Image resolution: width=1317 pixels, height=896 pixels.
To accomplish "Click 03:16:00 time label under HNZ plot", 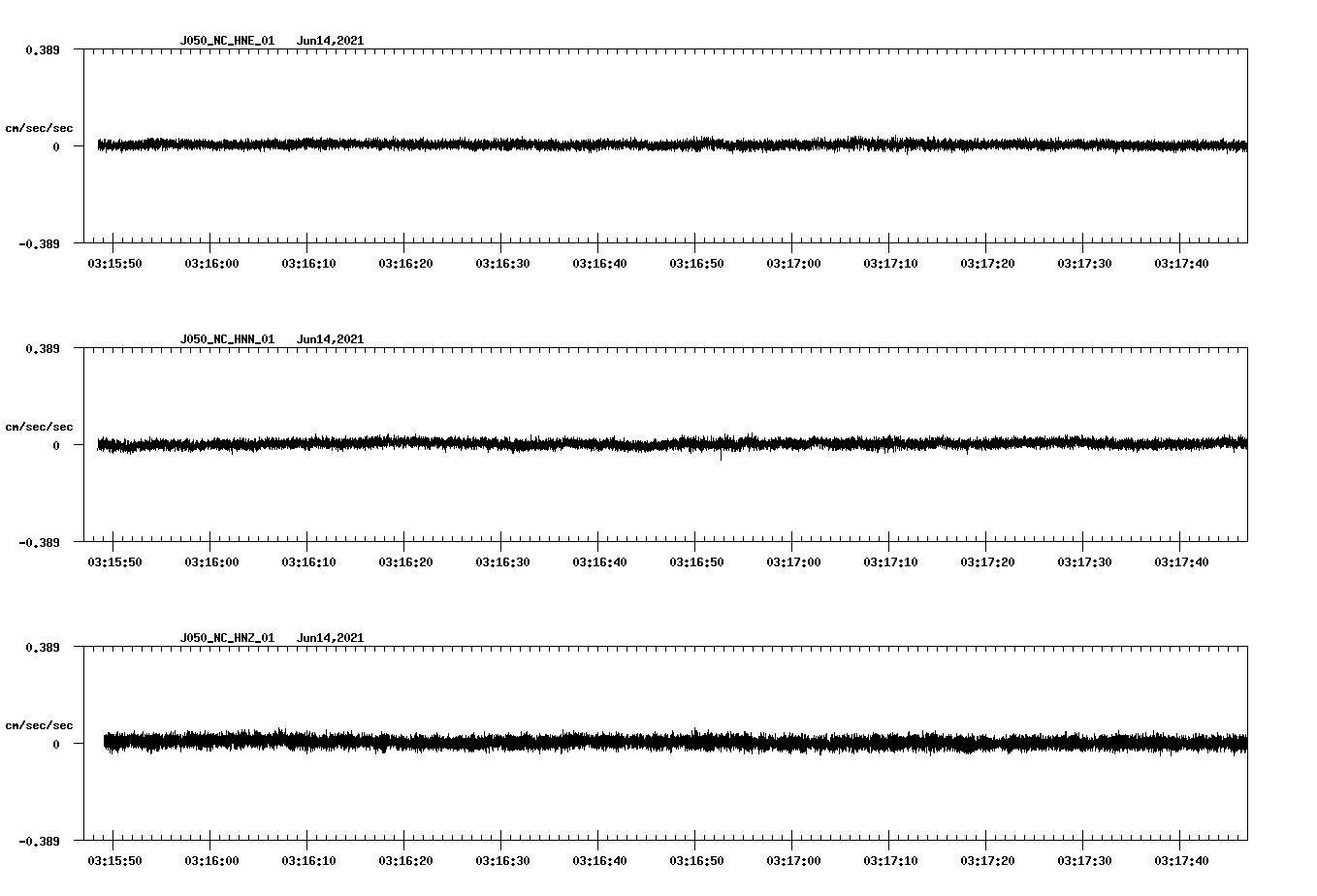I will pyautogui.click(x=211, y=860).
